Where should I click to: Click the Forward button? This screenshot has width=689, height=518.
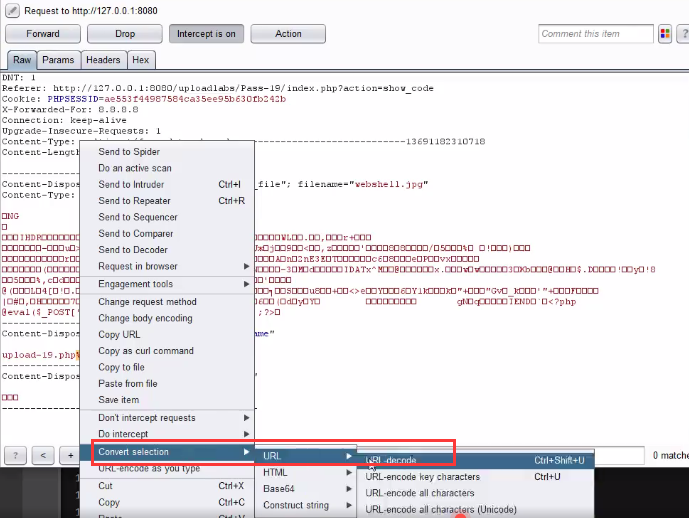(43, 34)
